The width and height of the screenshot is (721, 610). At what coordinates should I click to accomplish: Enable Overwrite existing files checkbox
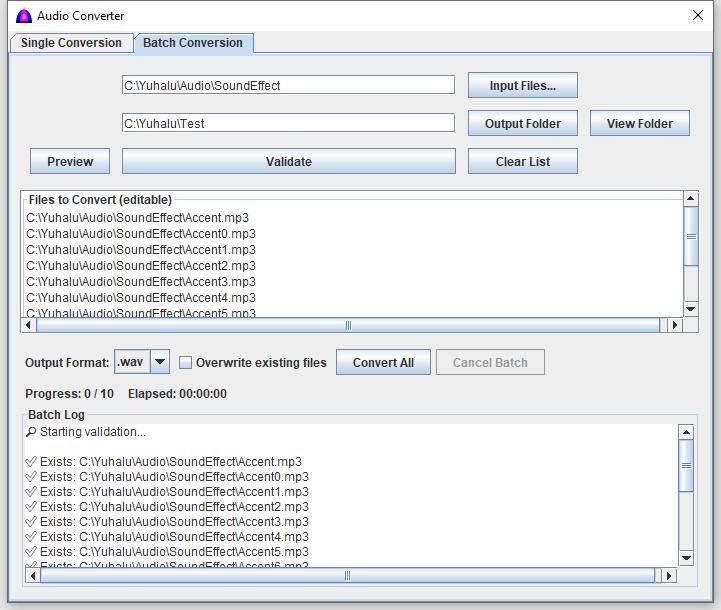point(185,362)
